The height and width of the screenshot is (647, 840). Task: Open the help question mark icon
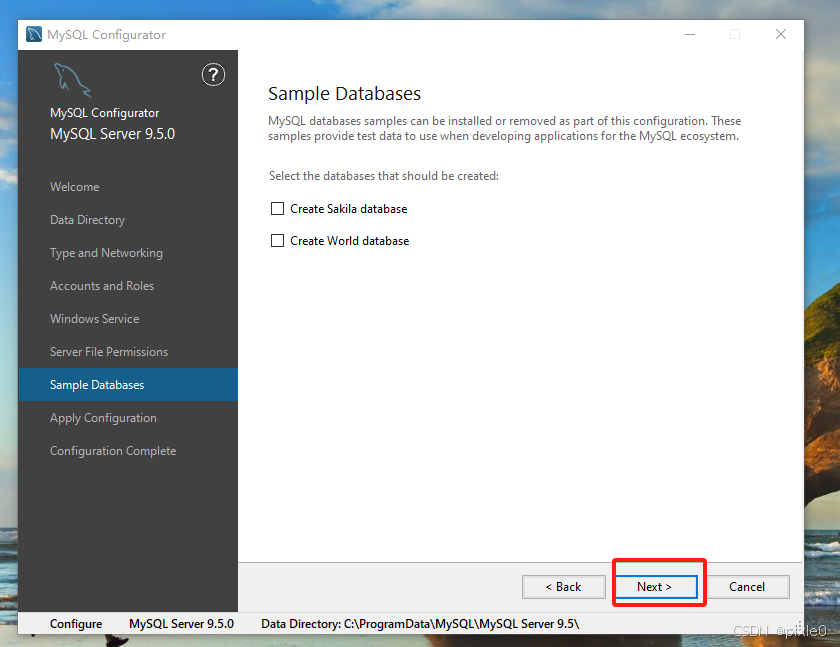click(213, 74)
